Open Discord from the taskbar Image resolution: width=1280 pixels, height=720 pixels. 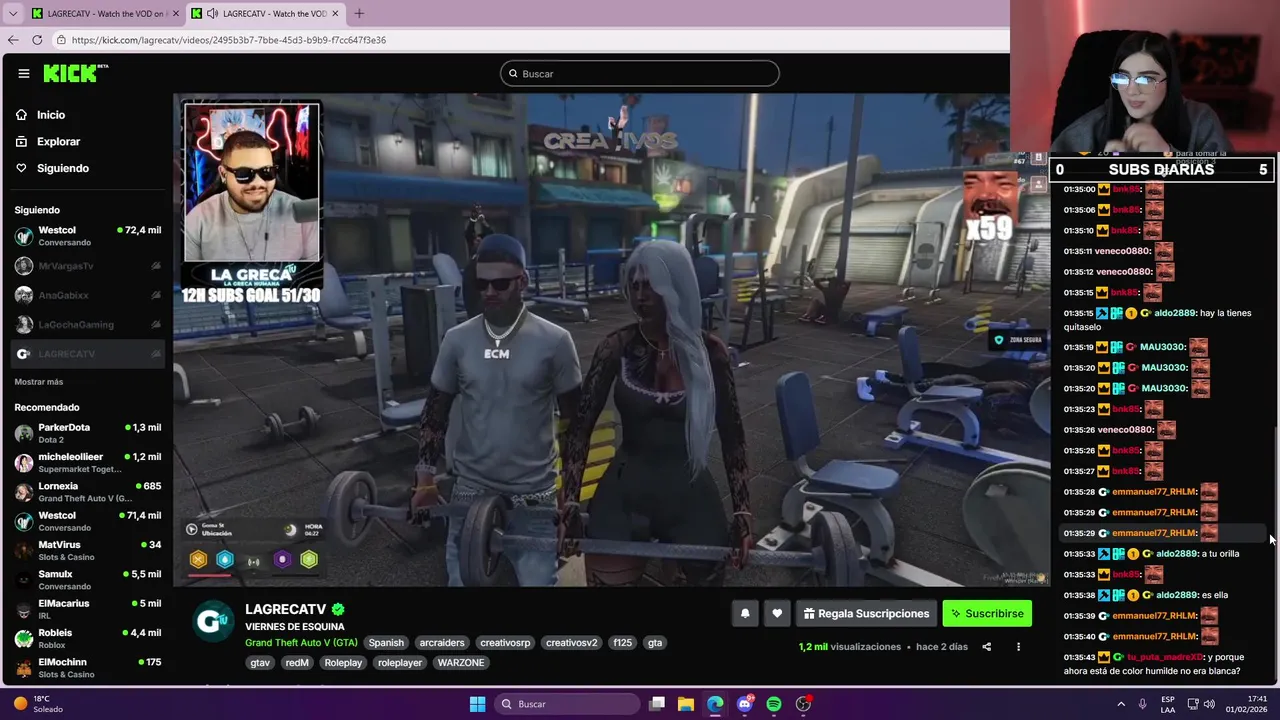tap(744, 704)
